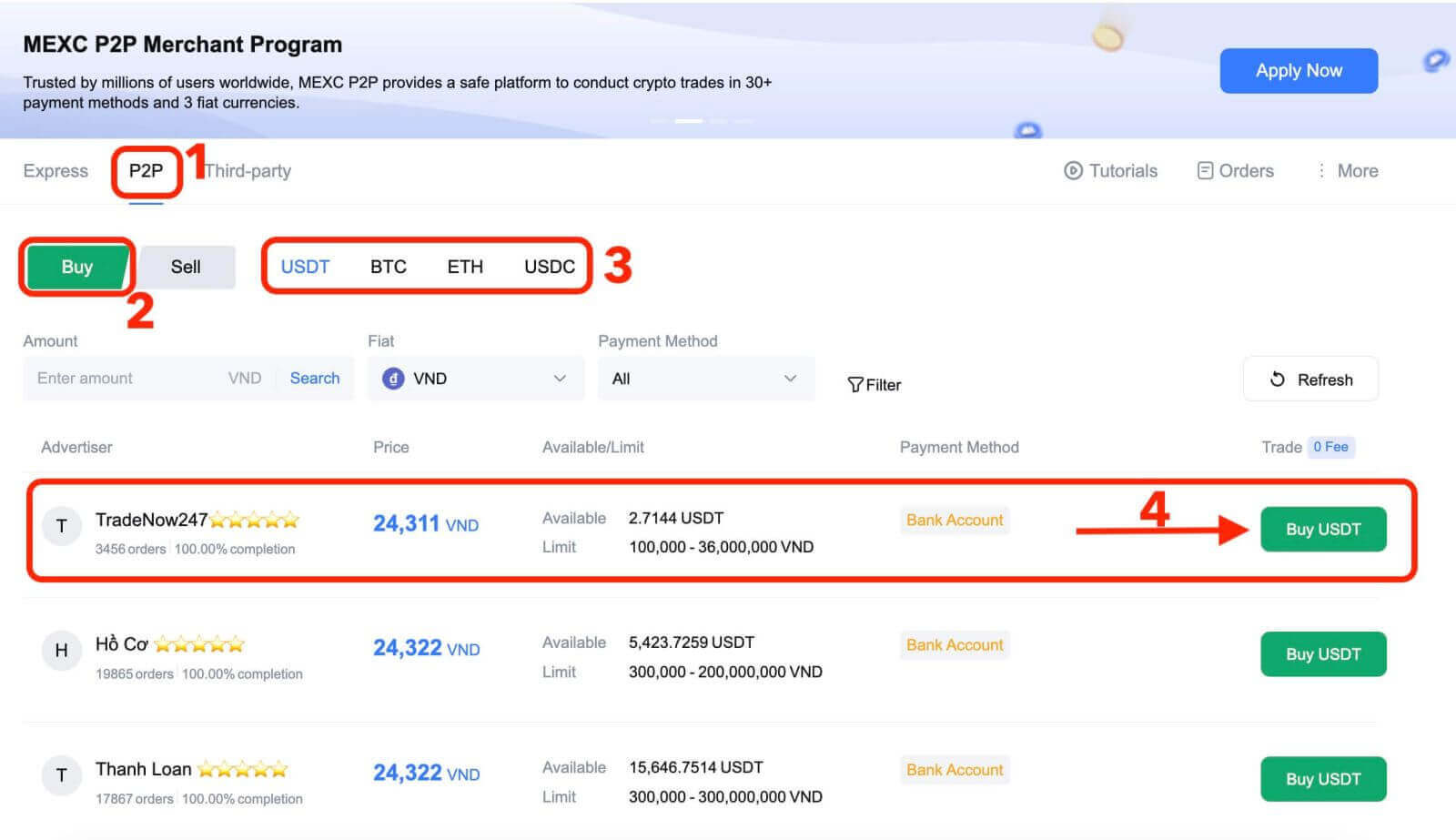1456x840 pixels.
Task: Switch to the Third-party tab
Action: click(248, 171)
